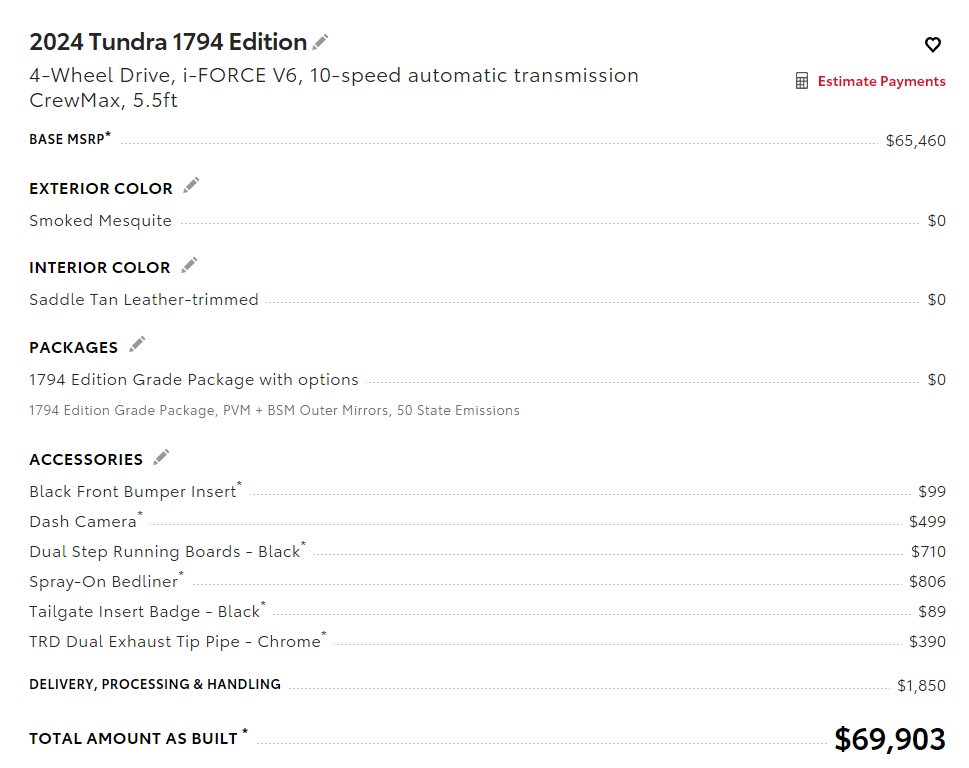Viewport: 969px width, 768px height.
Task: Click TRD Dual Exhaust Tip Pipe - Chrome
Action: pyautogui.click(x=175, y=641)
